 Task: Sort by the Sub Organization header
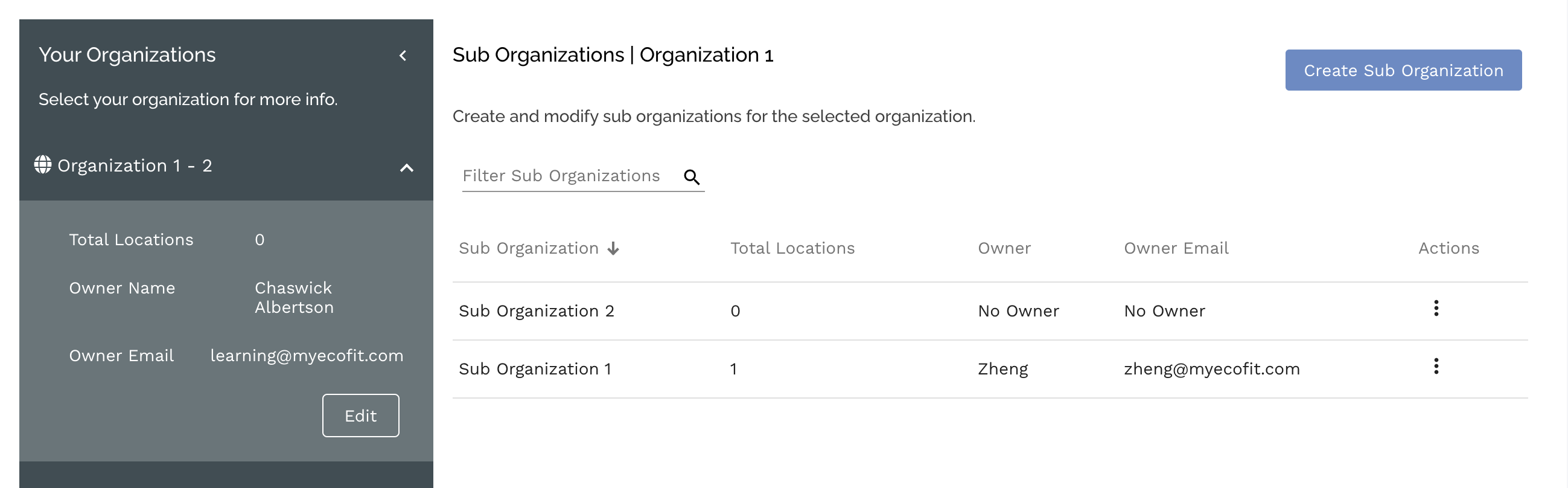[527, 248]
